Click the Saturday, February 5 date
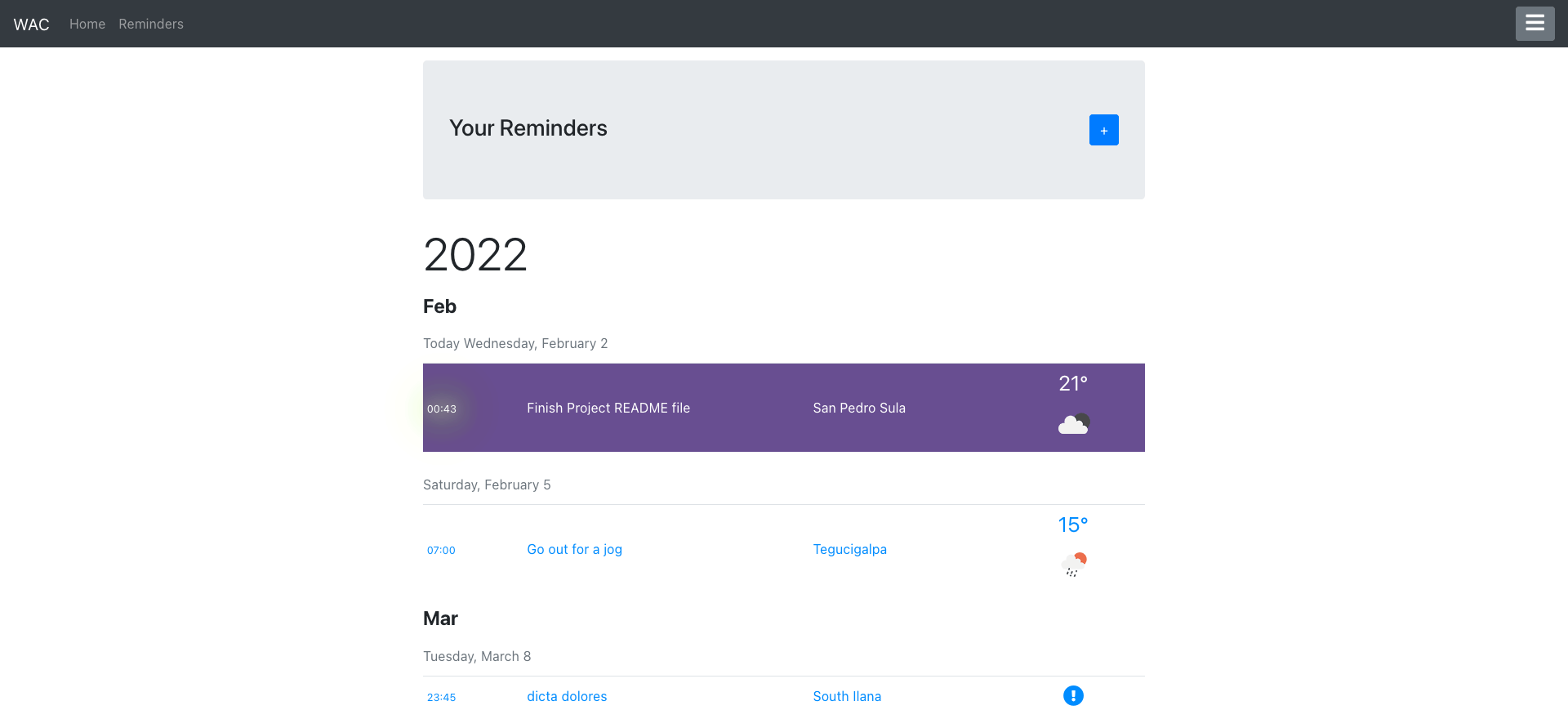This screenshot has height=710, width=1568. 487,484
